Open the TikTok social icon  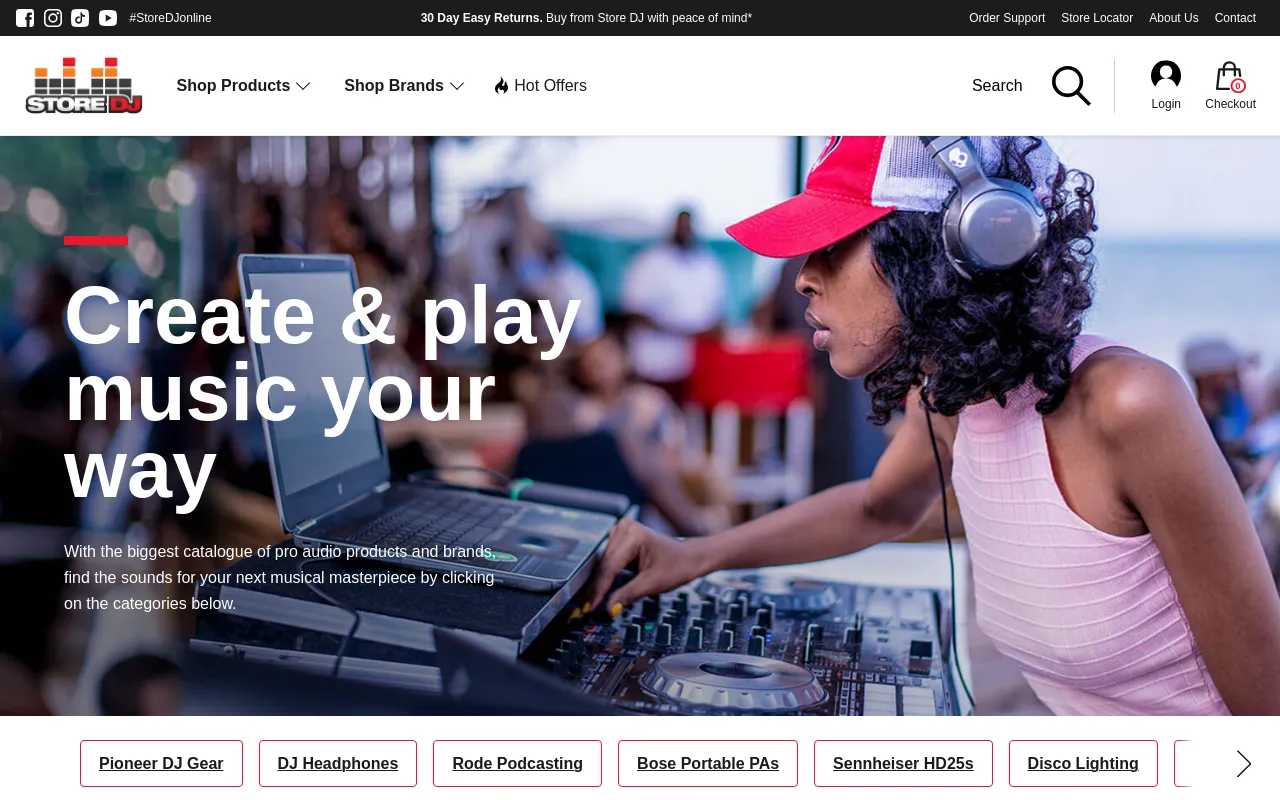[x=80, y=18]
